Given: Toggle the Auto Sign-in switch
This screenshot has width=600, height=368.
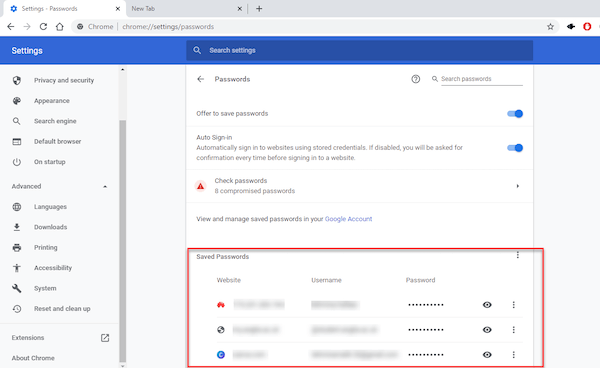Looking at the screenshot, I should coord(515,148).
